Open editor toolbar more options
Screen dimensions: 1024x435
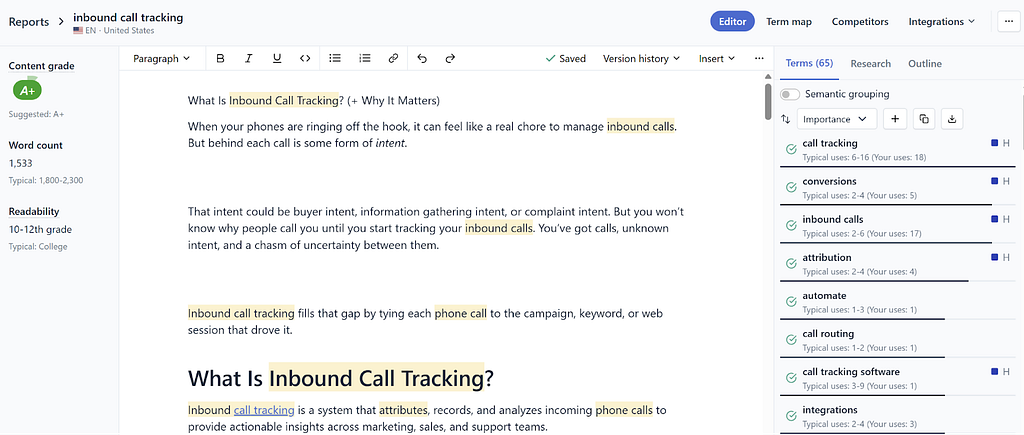point(759,58)
